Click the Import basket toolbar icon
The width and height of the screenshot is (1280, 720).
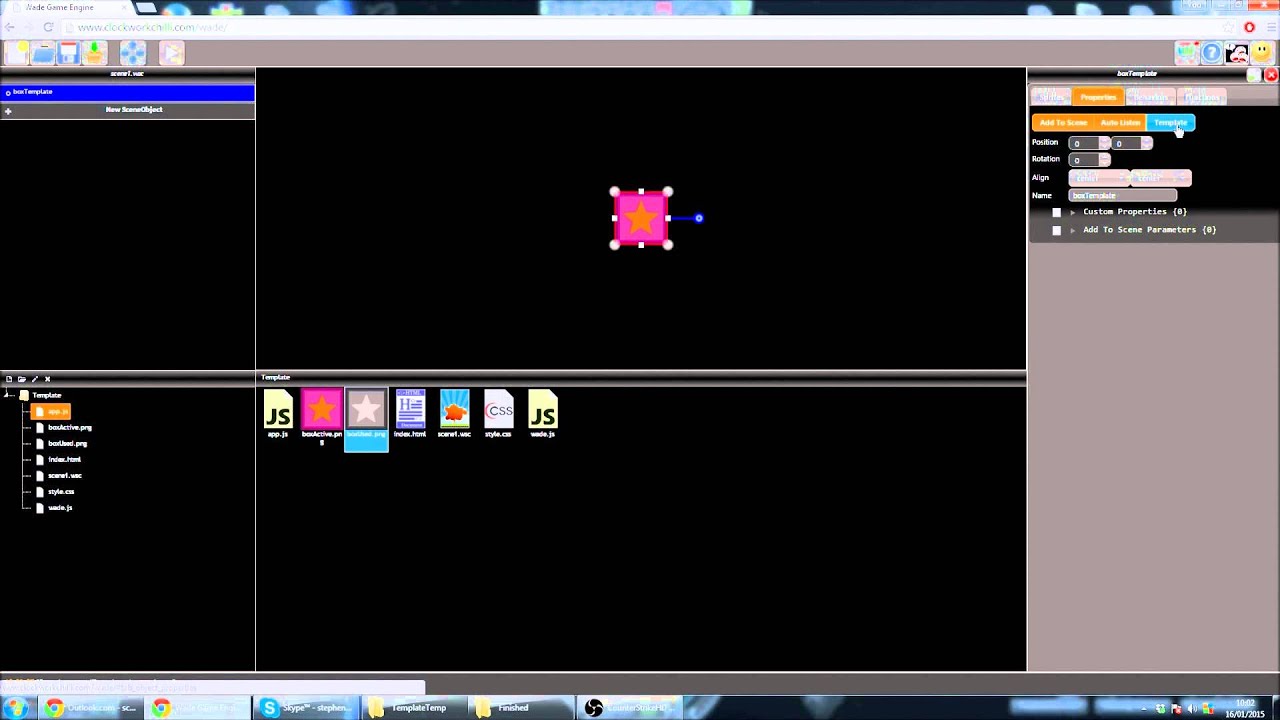click(95, 53)
